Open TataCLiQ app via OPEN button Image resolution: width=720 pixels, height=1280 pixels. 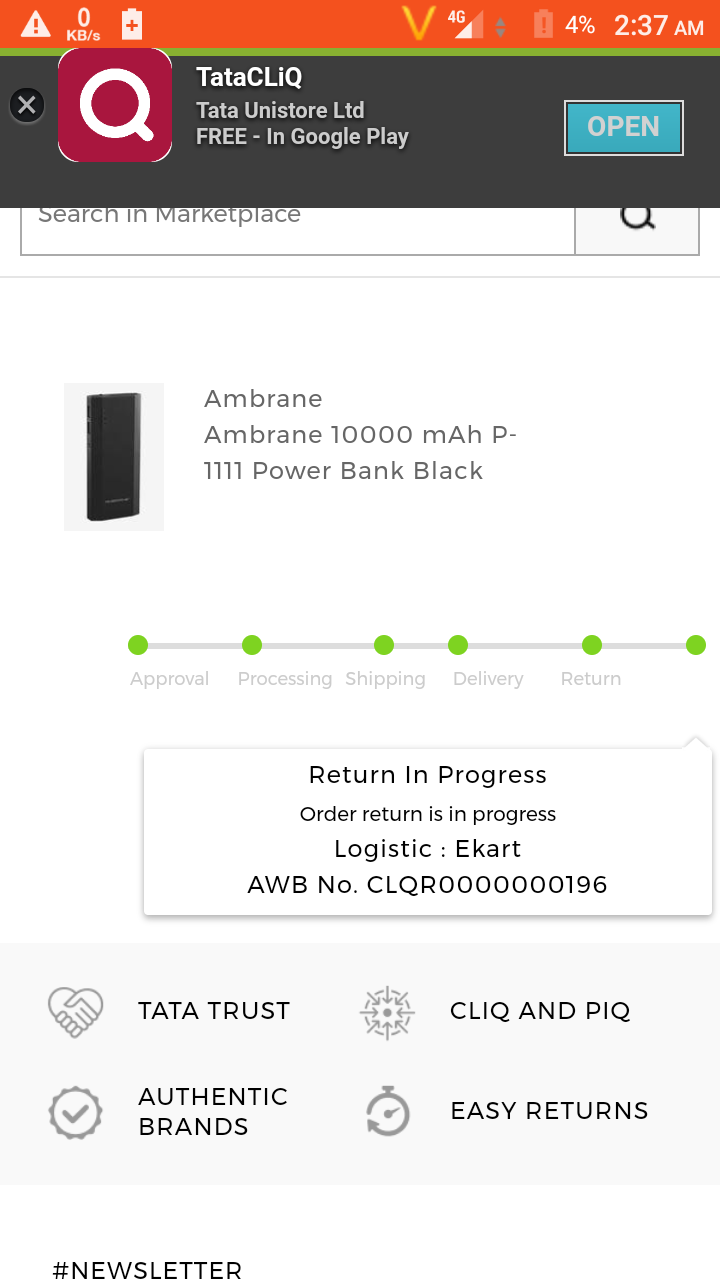[623, 127]
